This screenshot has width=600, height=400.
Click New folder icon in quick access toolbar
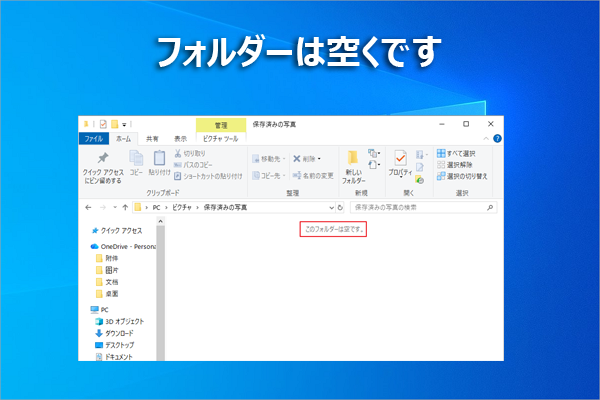tap(114, 124)
